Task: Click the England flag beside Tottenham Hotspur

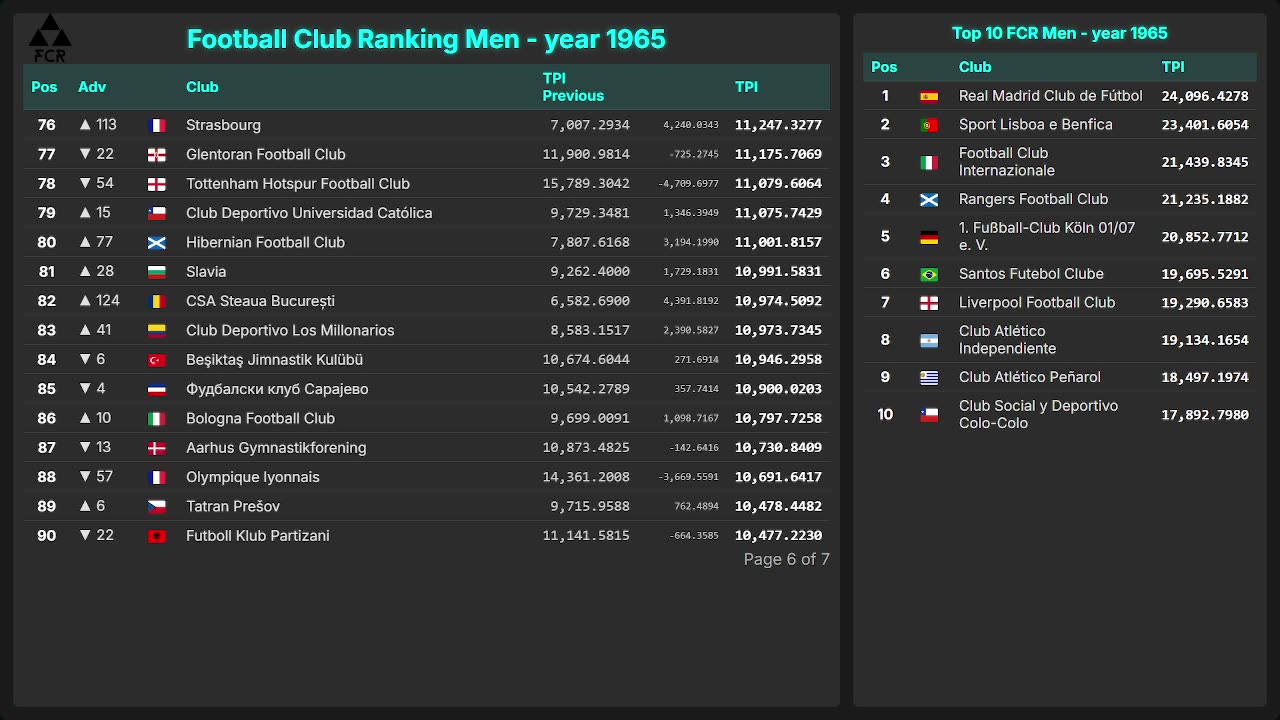Action: tap(157, 184)
